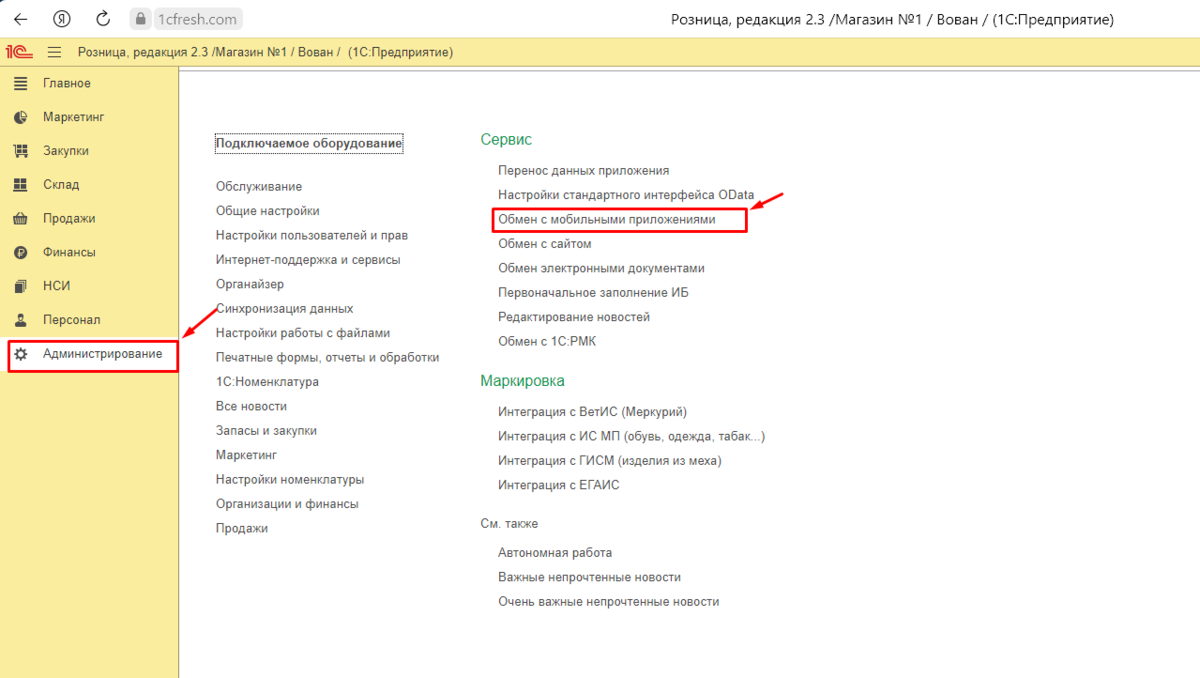
Task: Click the Администрирование gear icon
Action: click(x=21, y=354)
